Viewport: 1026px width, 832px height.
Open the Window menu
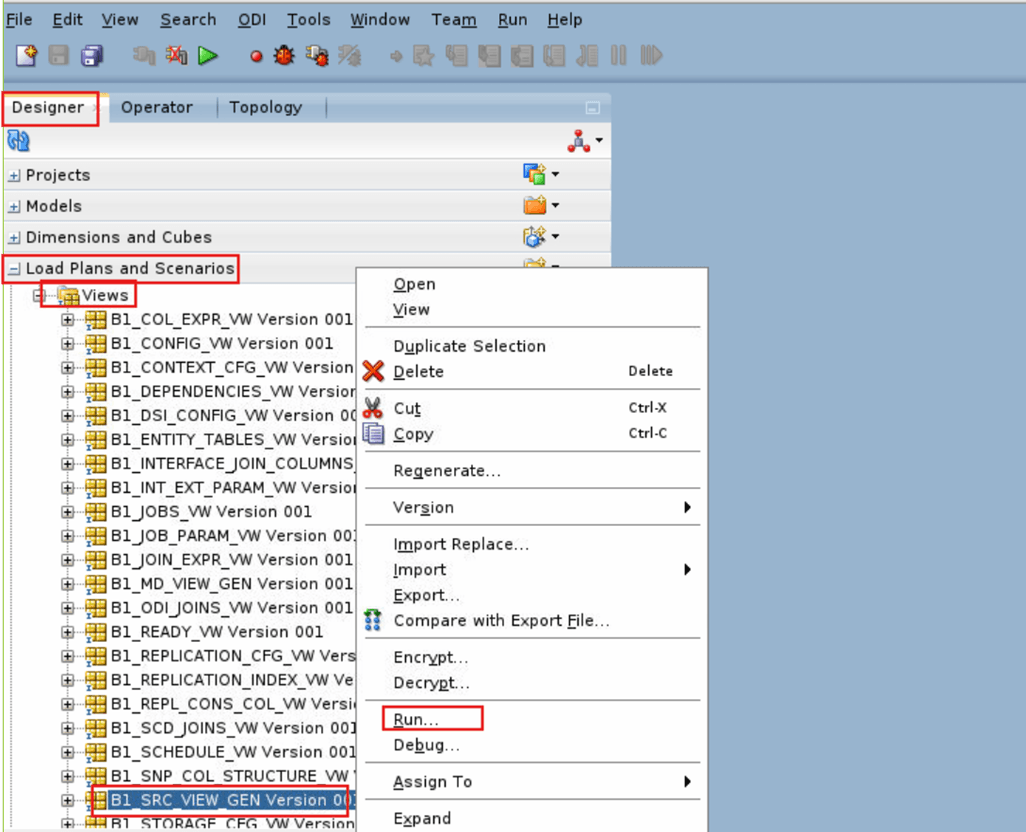[x=380, y=20]
